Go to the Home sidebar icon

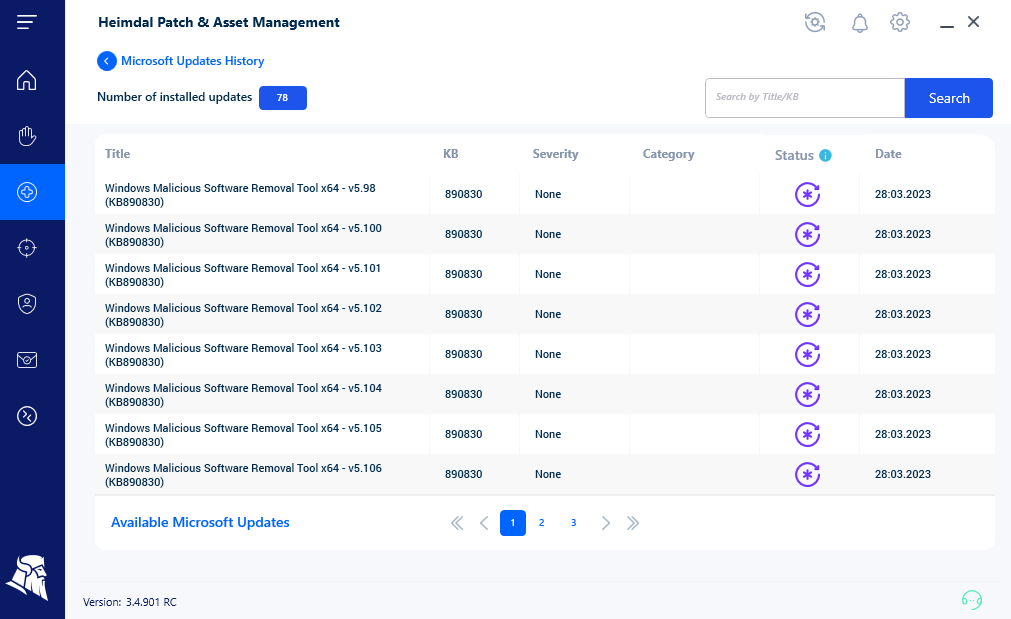(26, 80)
